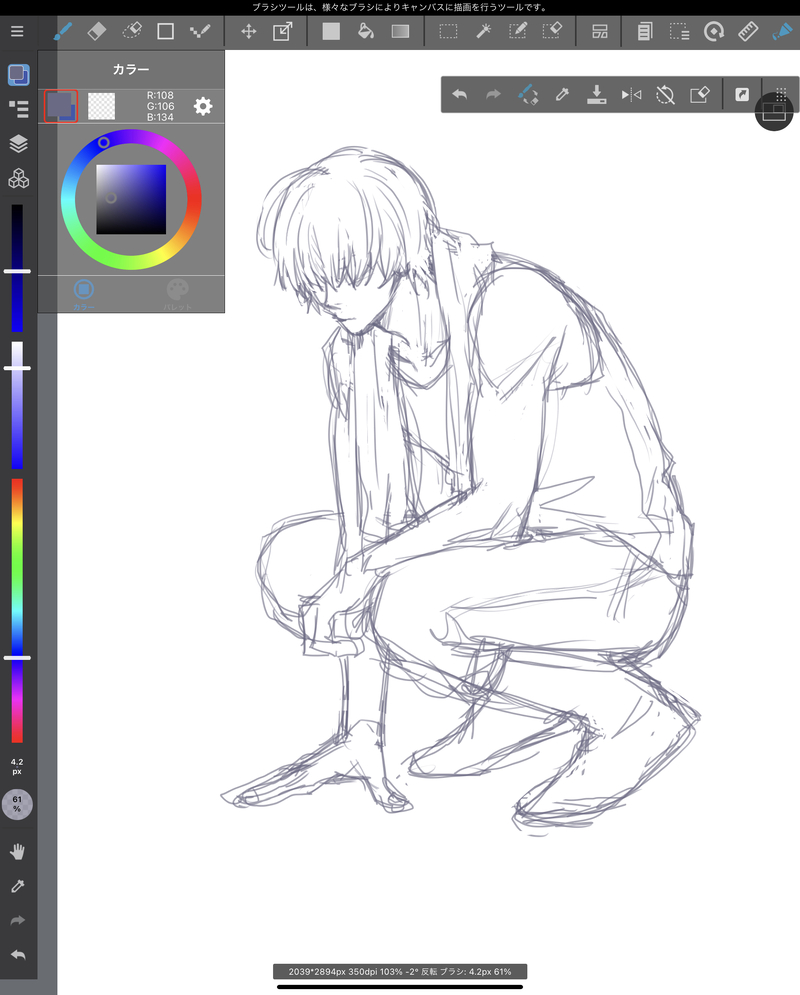The width and height of the screenshot is (800, 995).
Task: Click the B:134 color value
Action: click(160, 117)
